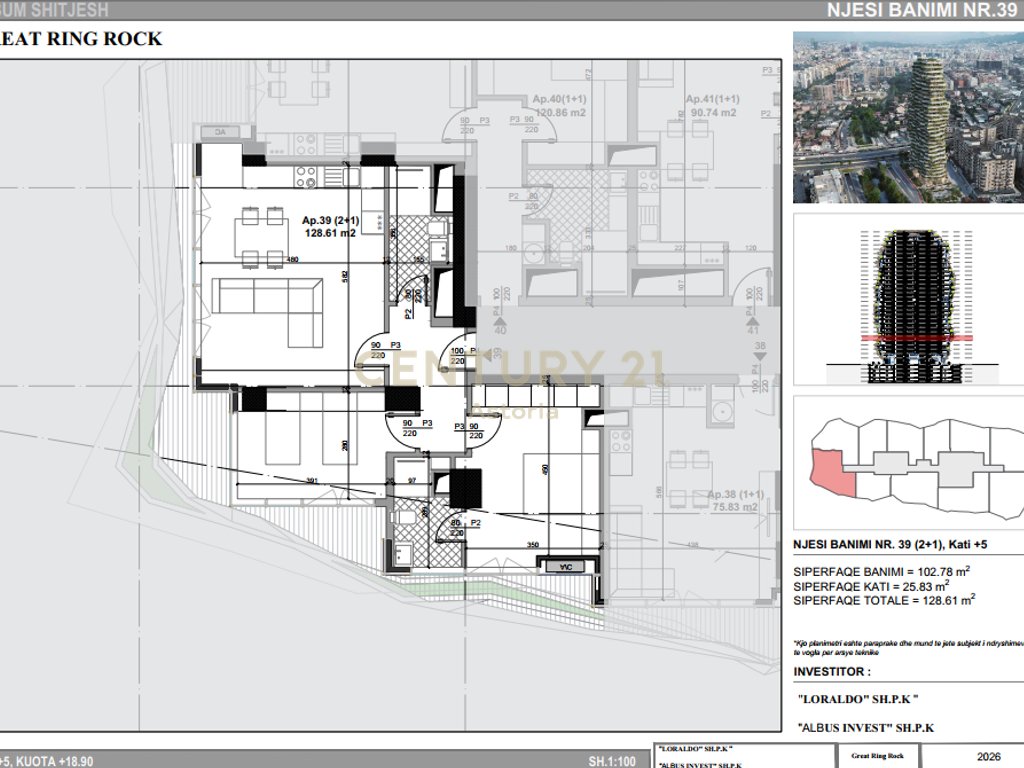Image resolution: width=1024 pixels, height=768 pixels.
Task: Click the "Ap.40(1+1)" apartment label
Action: click(x=559, y=99)
